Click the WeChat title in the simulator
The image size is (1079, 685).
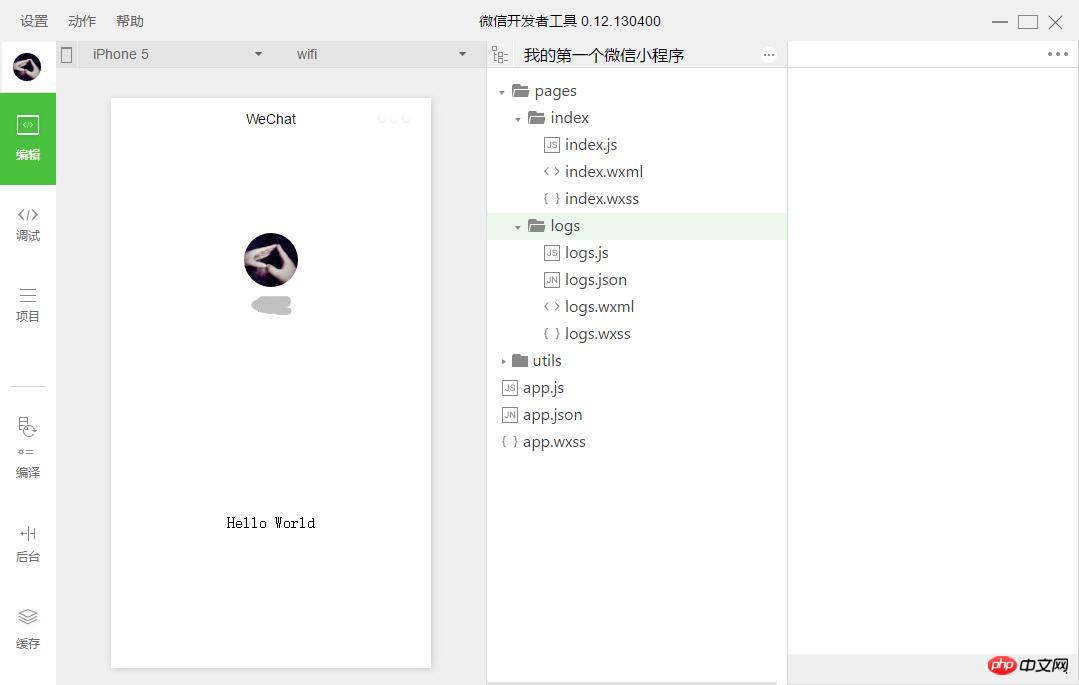click(x=270, y=119)
